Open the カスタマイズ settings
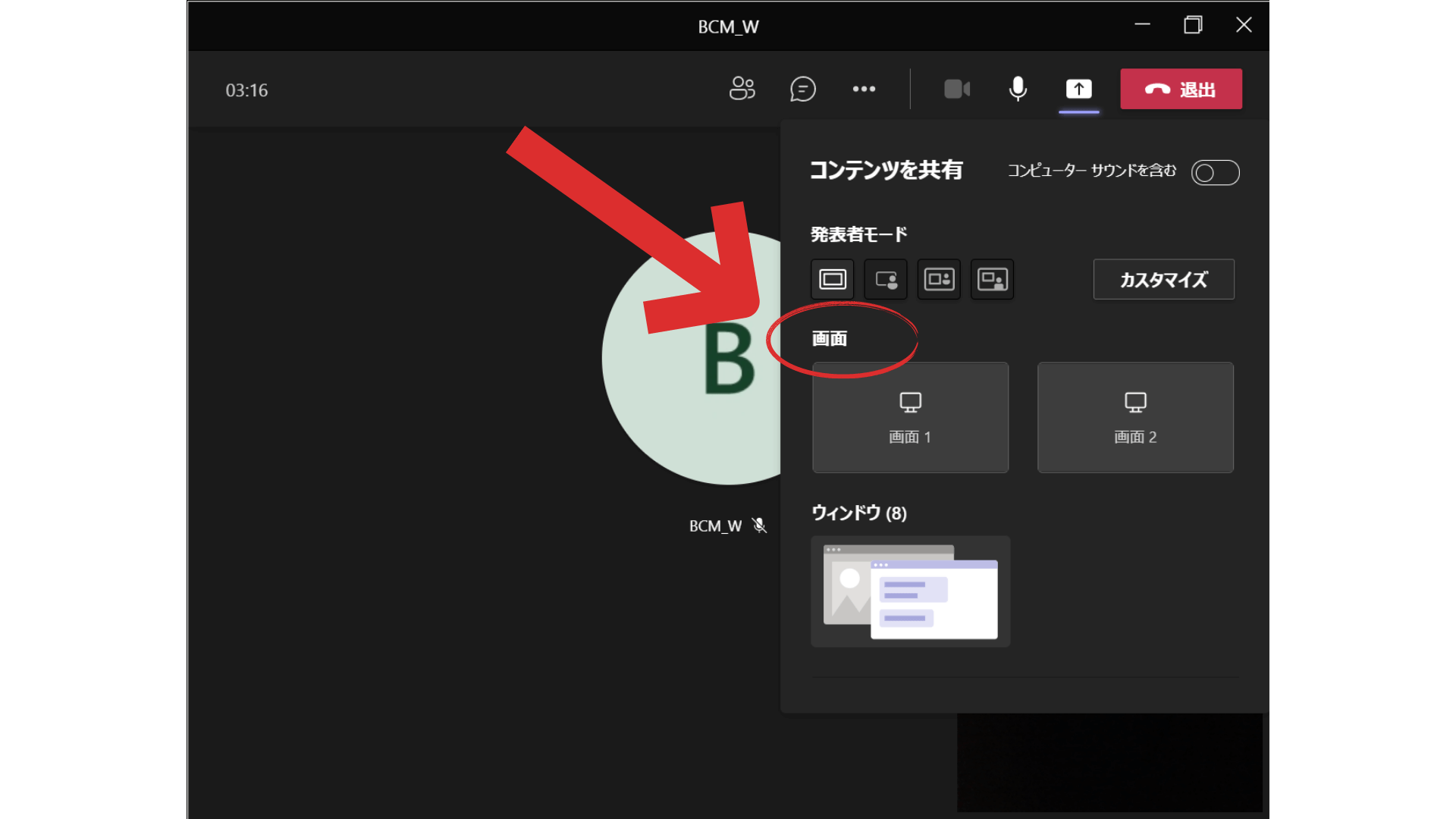 pyautogui.click(x=1163, y=279)
